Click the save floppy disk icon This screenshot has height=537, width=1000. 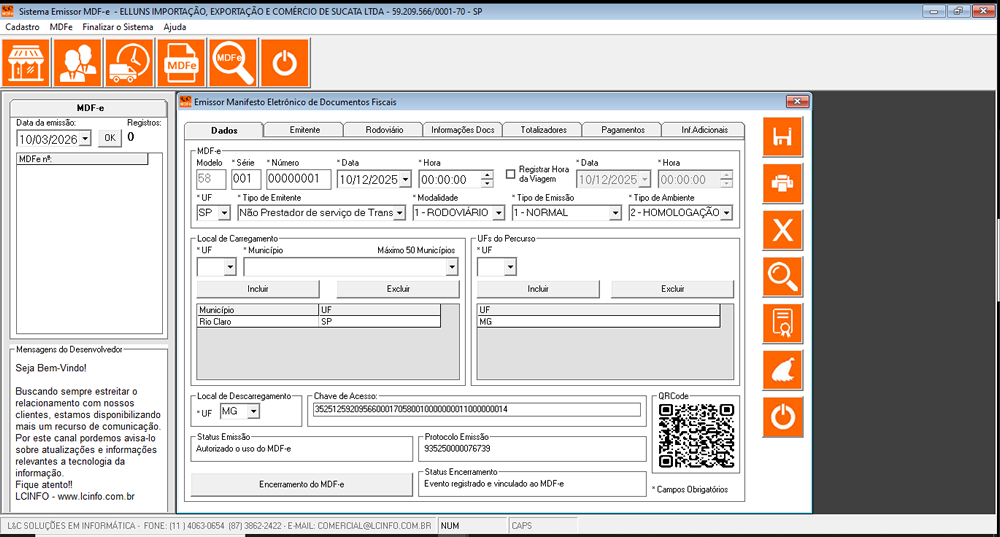coord(783,137)
